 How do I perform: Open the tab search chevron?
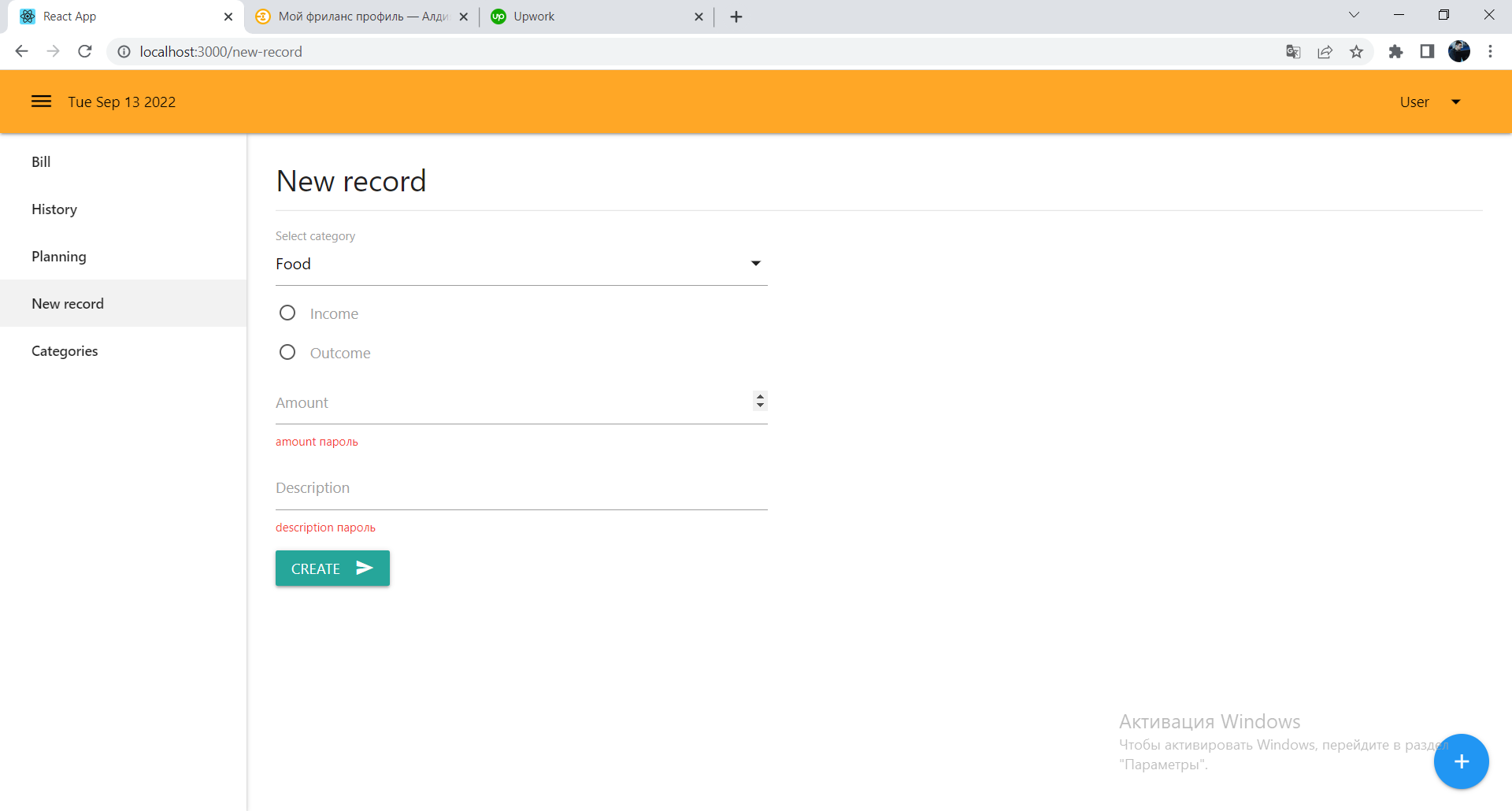pos(1354,15)
